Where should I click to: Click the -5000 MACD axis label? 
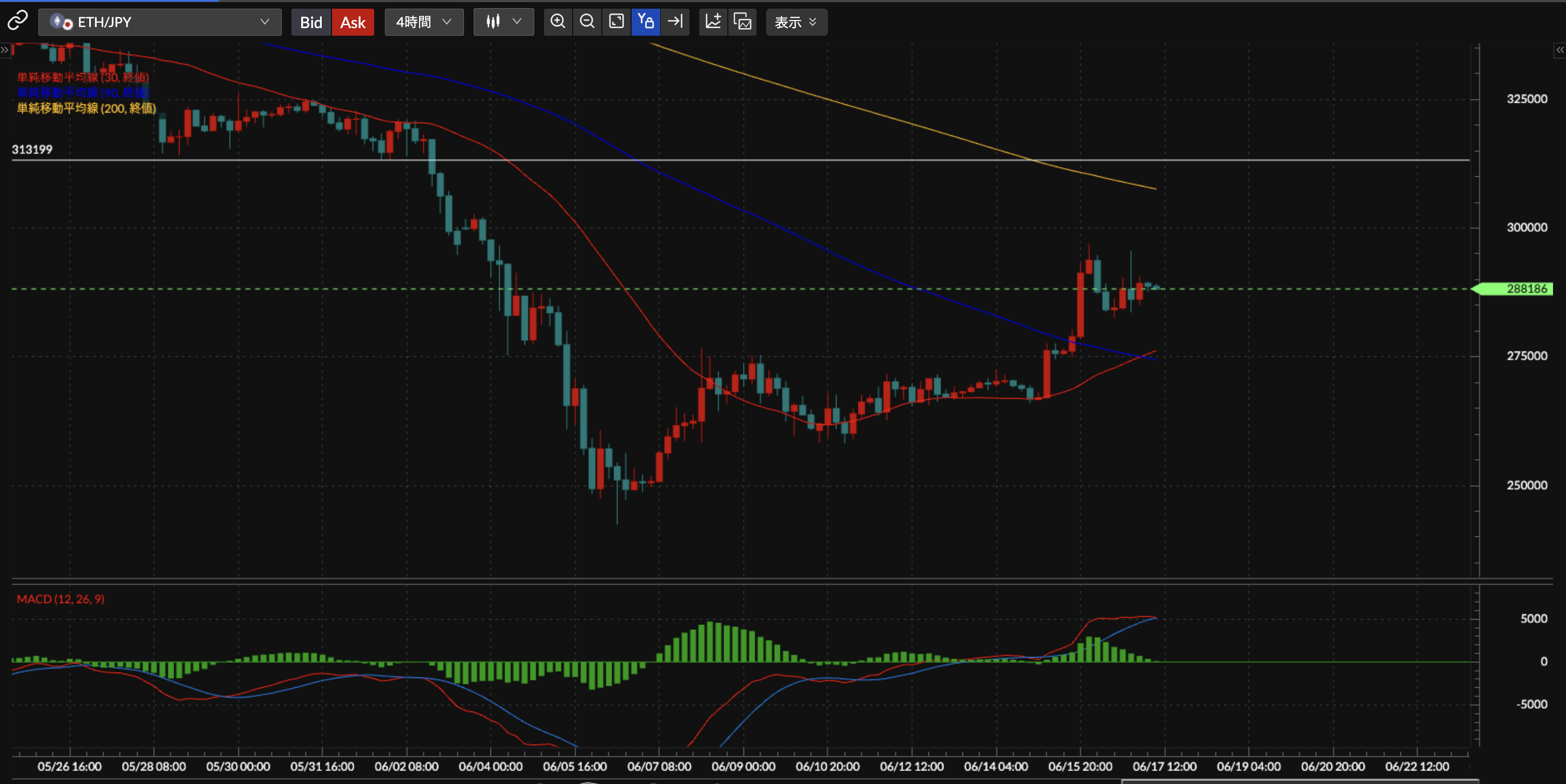(1531, 705)
